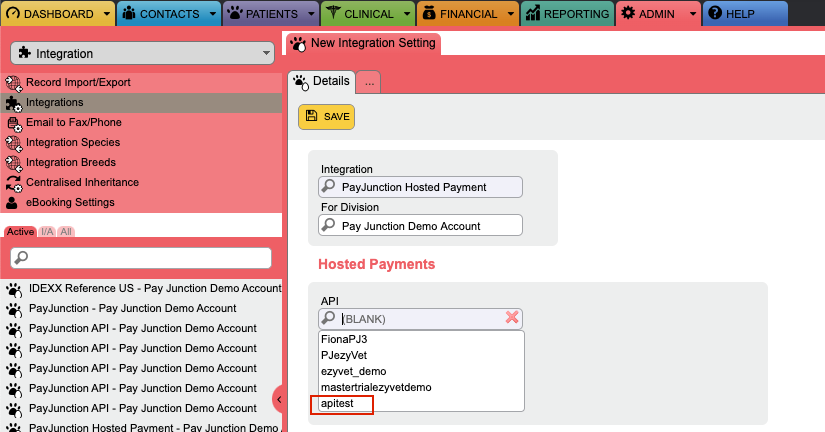Click search icon in For Division field
825x432 pixels.
pos(328,225)
